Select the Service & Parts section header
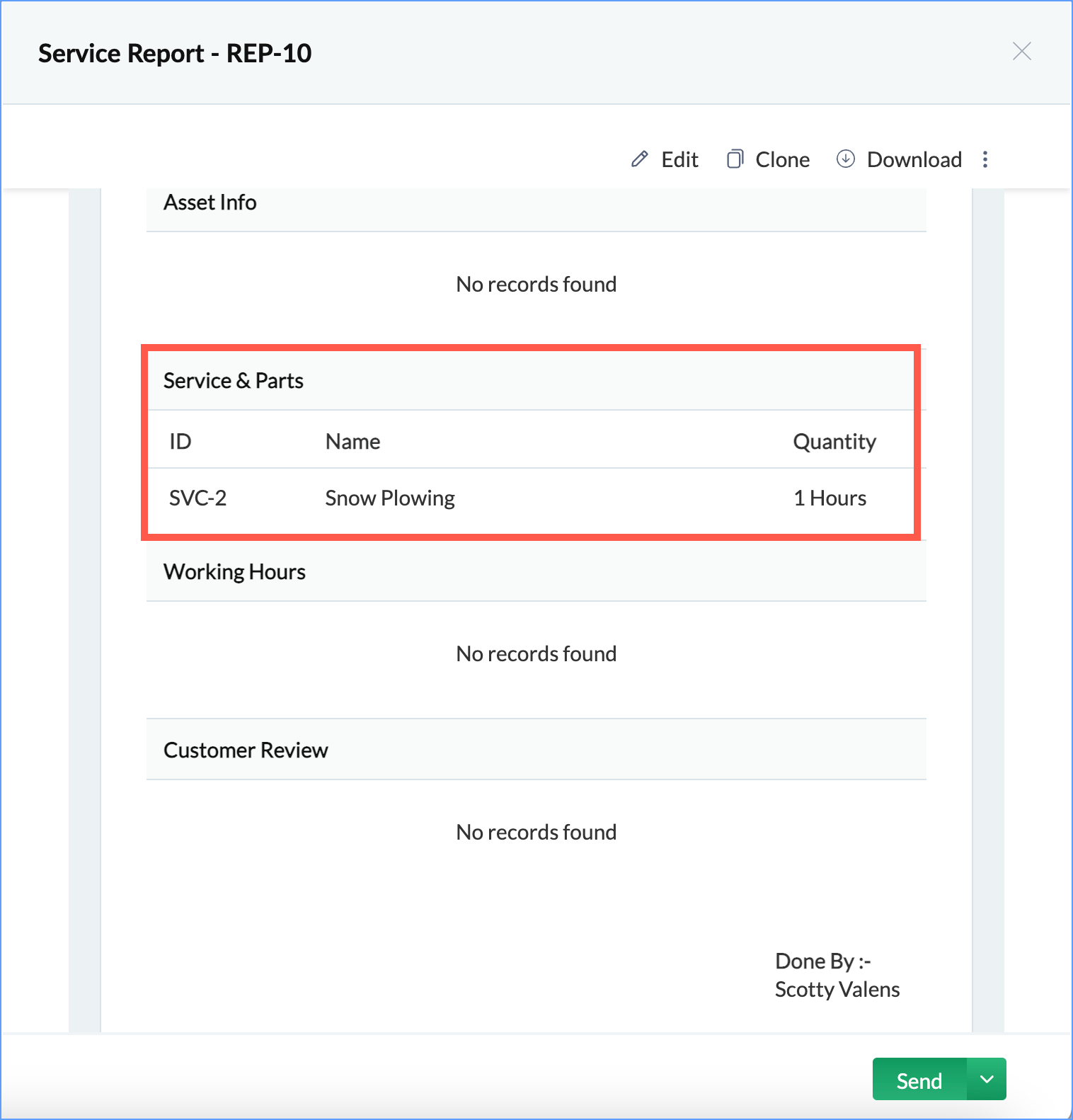1073x1120 pixels. 234,381
